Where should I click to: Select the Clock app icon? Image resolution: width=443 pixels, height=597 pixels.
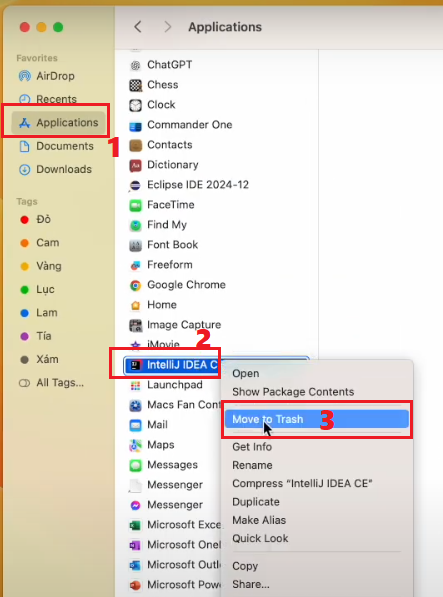pos(135,105)
